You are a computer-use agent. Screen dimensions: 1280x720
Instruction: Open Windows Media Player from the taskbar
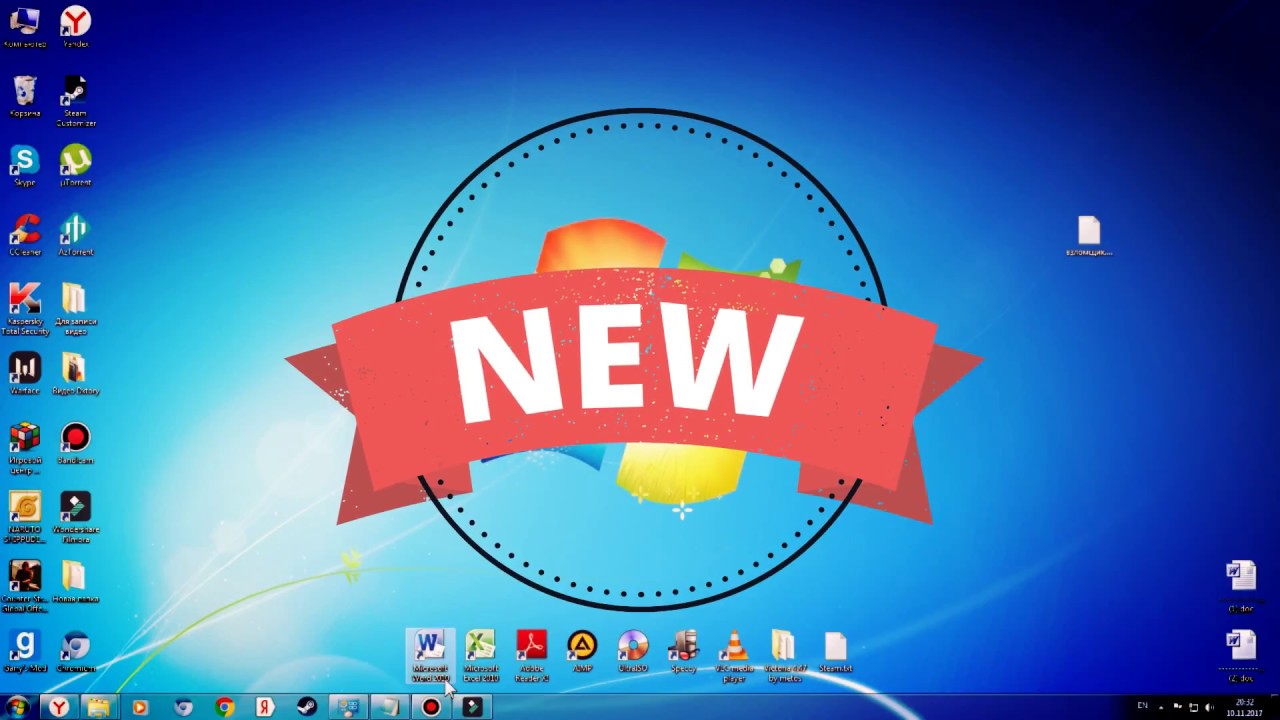140,707
